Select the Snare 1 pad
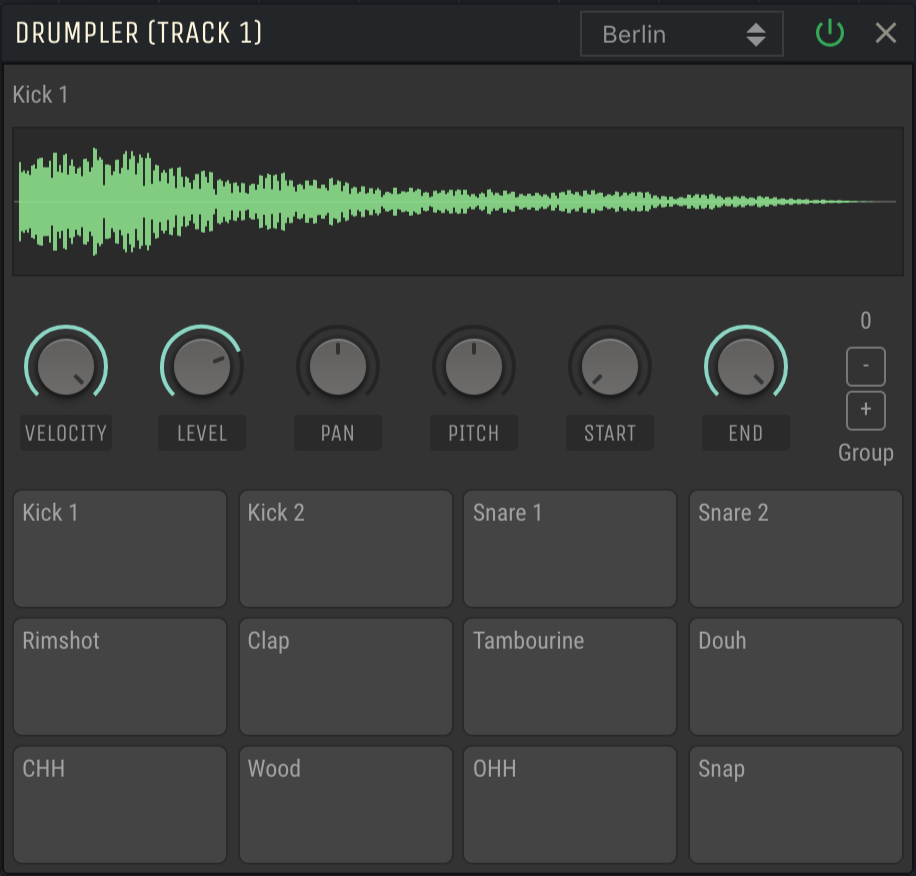This screenshot has height=876, width=916. pos(569,547)
